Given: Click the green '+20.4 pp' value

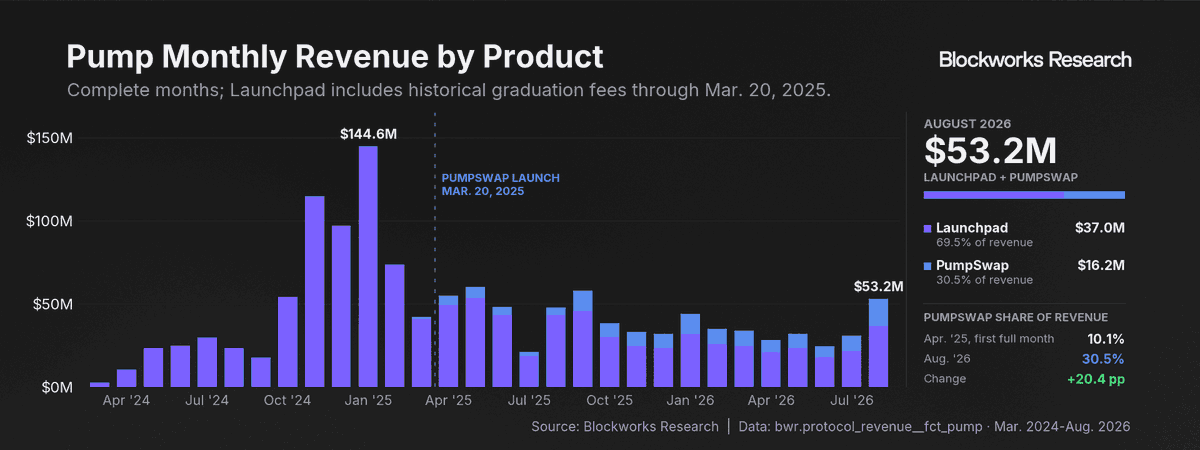Looking at the screenshot, I should (1095, 379).
